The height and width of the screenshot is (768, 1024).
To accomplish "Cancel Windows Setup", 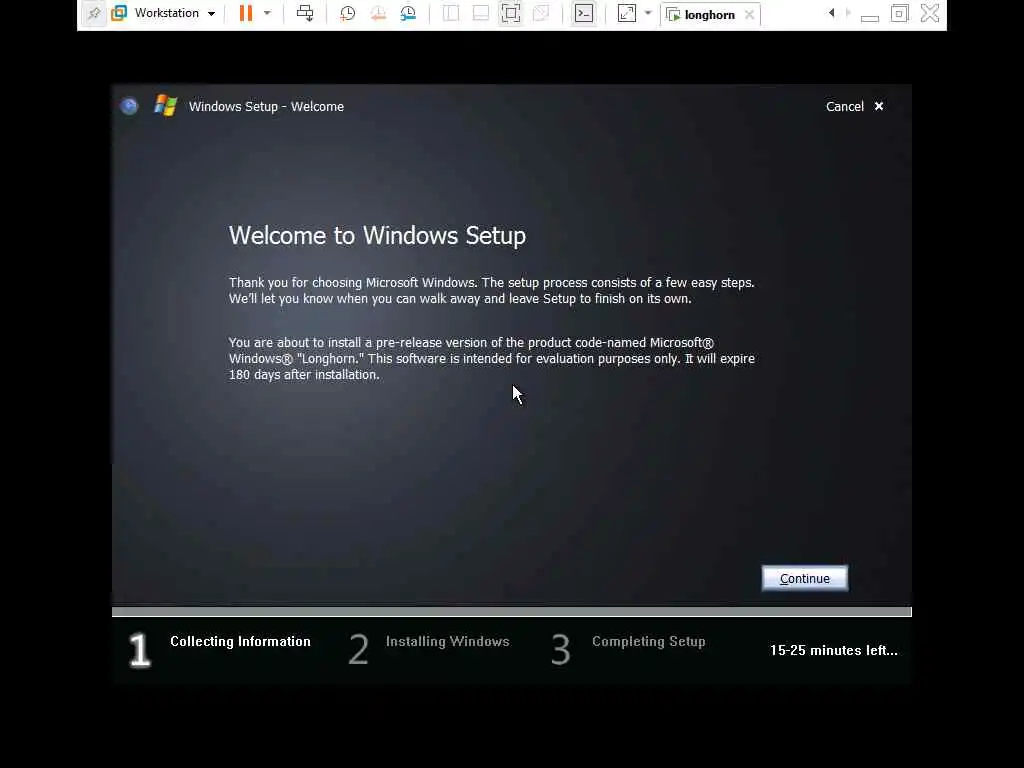I will [854, 106].
